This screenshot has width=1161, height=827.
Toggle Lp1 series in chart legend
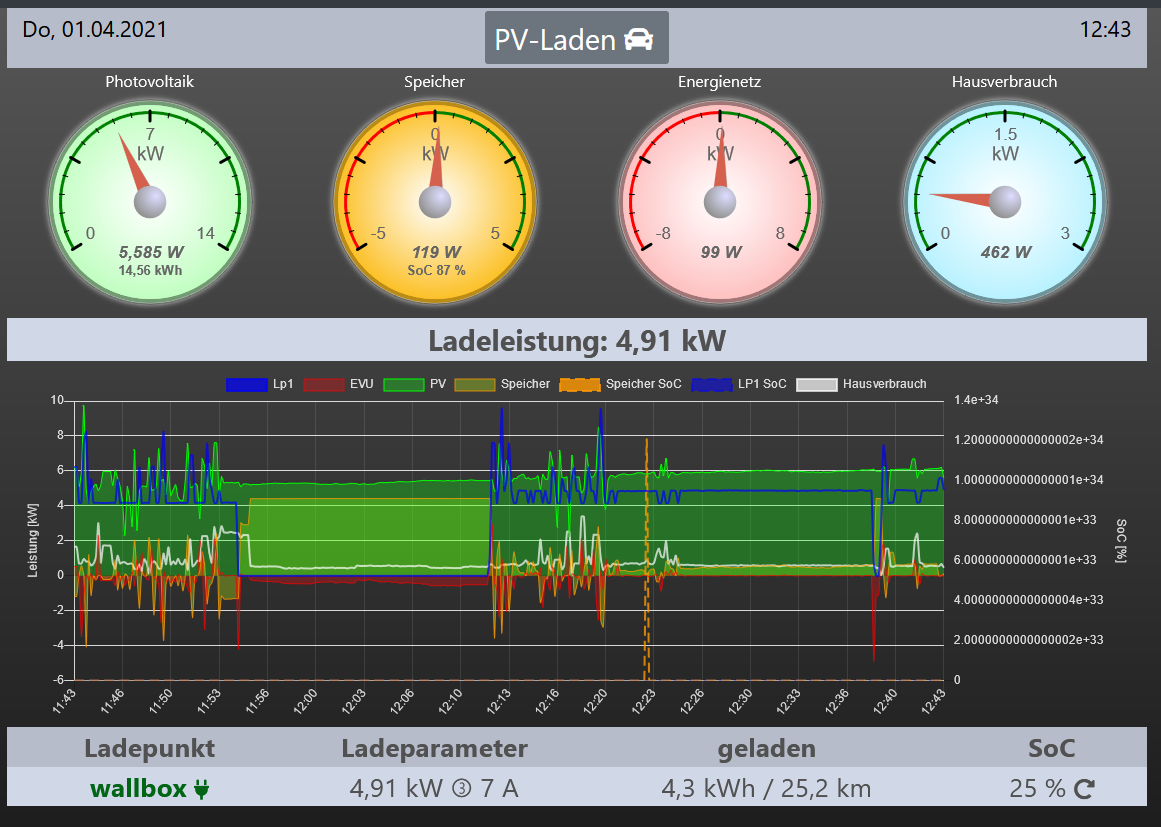coord(260,384)
